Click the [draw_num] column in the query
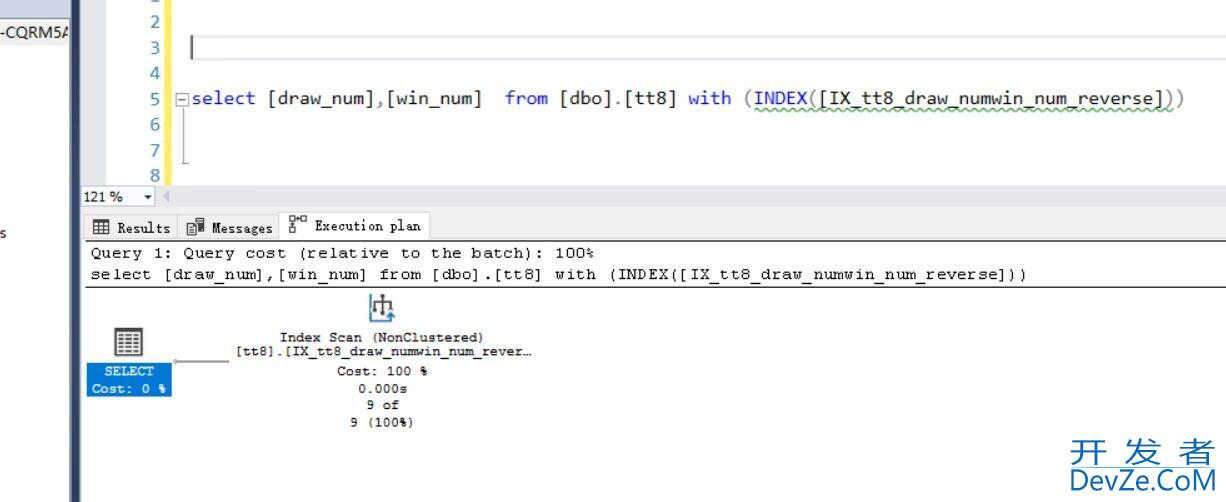Viewport: 1226px width, 502px height. pos(324,98)
